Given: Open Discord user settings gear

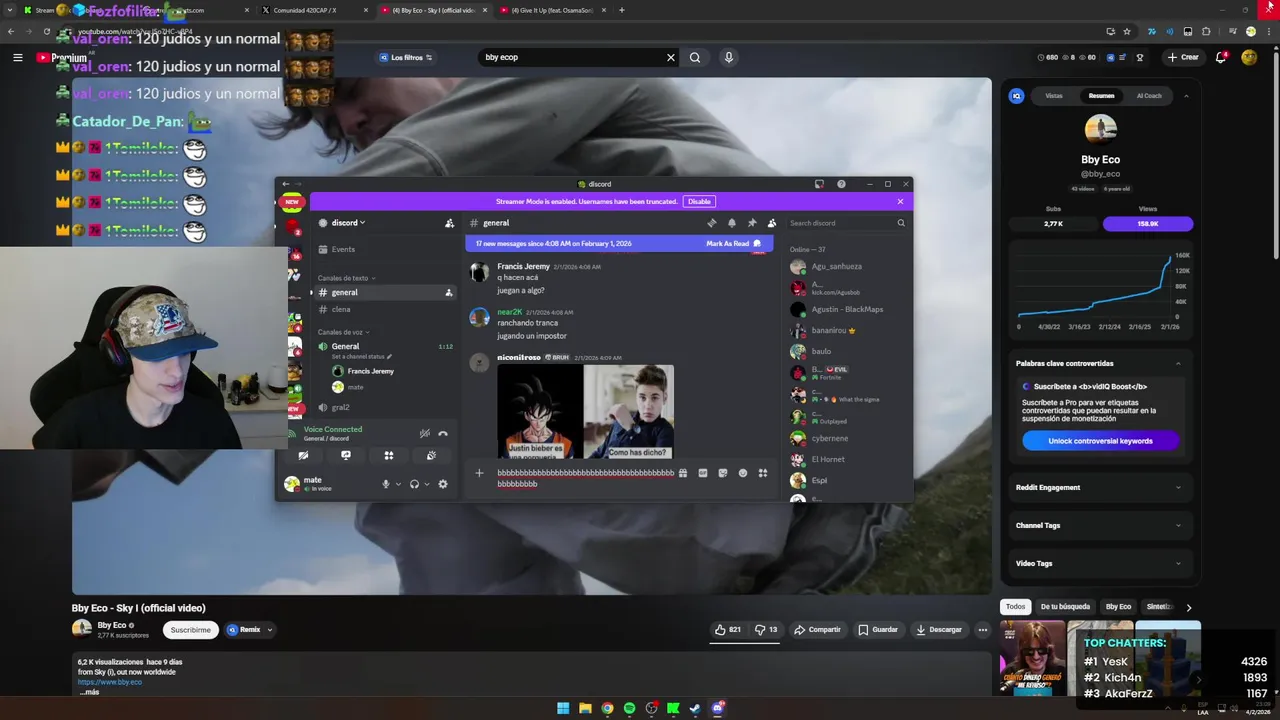Looking at the screenshot, I should point(443,484).
